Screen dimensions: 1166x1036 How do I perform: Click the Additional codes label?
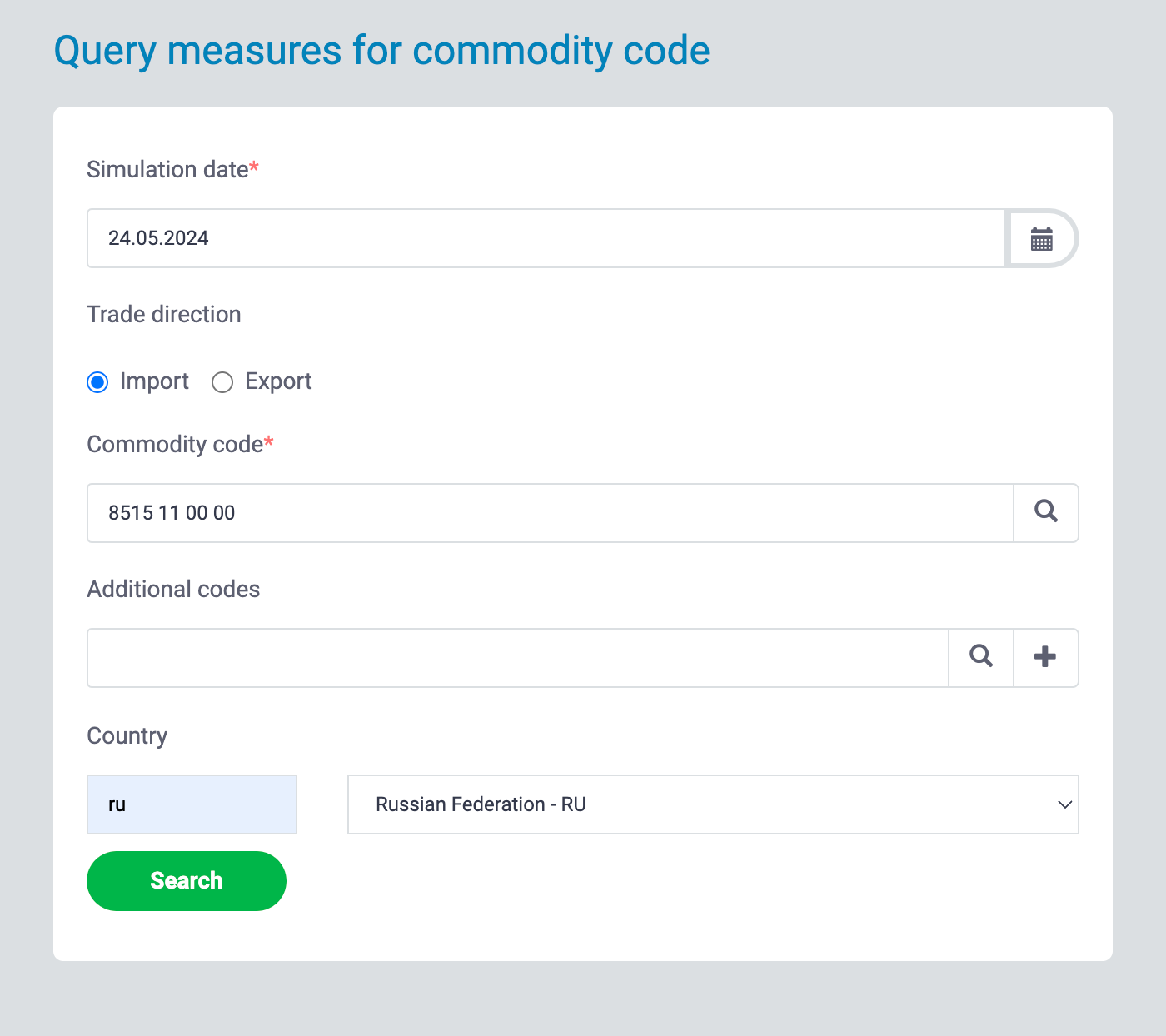tap(173, 589)
